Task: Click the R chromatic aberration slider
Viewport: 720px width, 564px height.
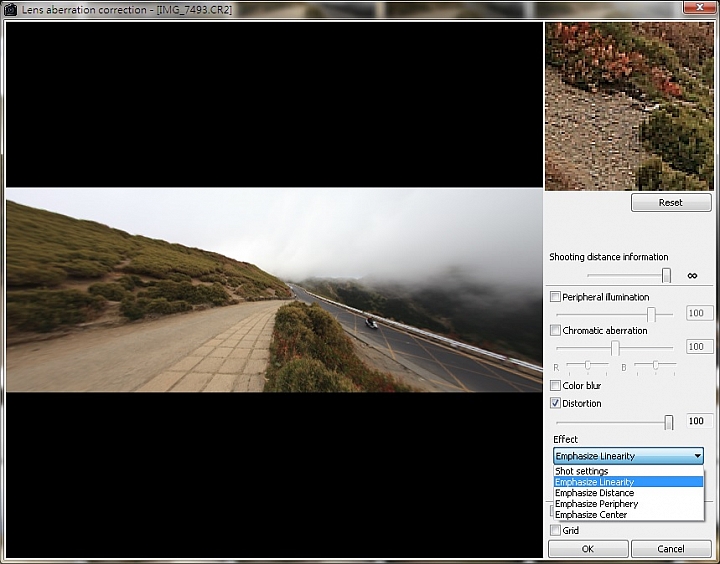Action: (587, 366)
